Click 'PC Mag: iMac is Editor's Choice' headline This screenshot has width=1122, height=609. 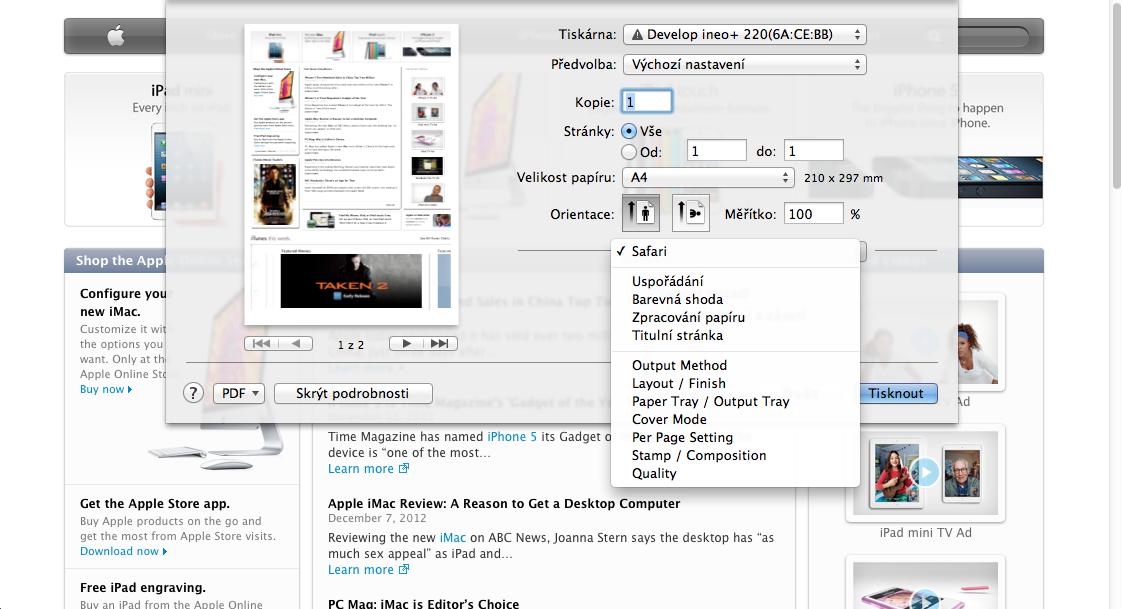point(424,603)
